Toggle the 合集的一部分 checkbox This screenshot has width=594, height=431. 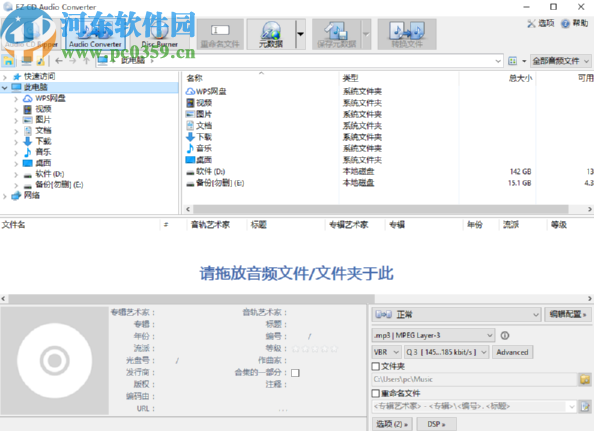coord(295,373)
